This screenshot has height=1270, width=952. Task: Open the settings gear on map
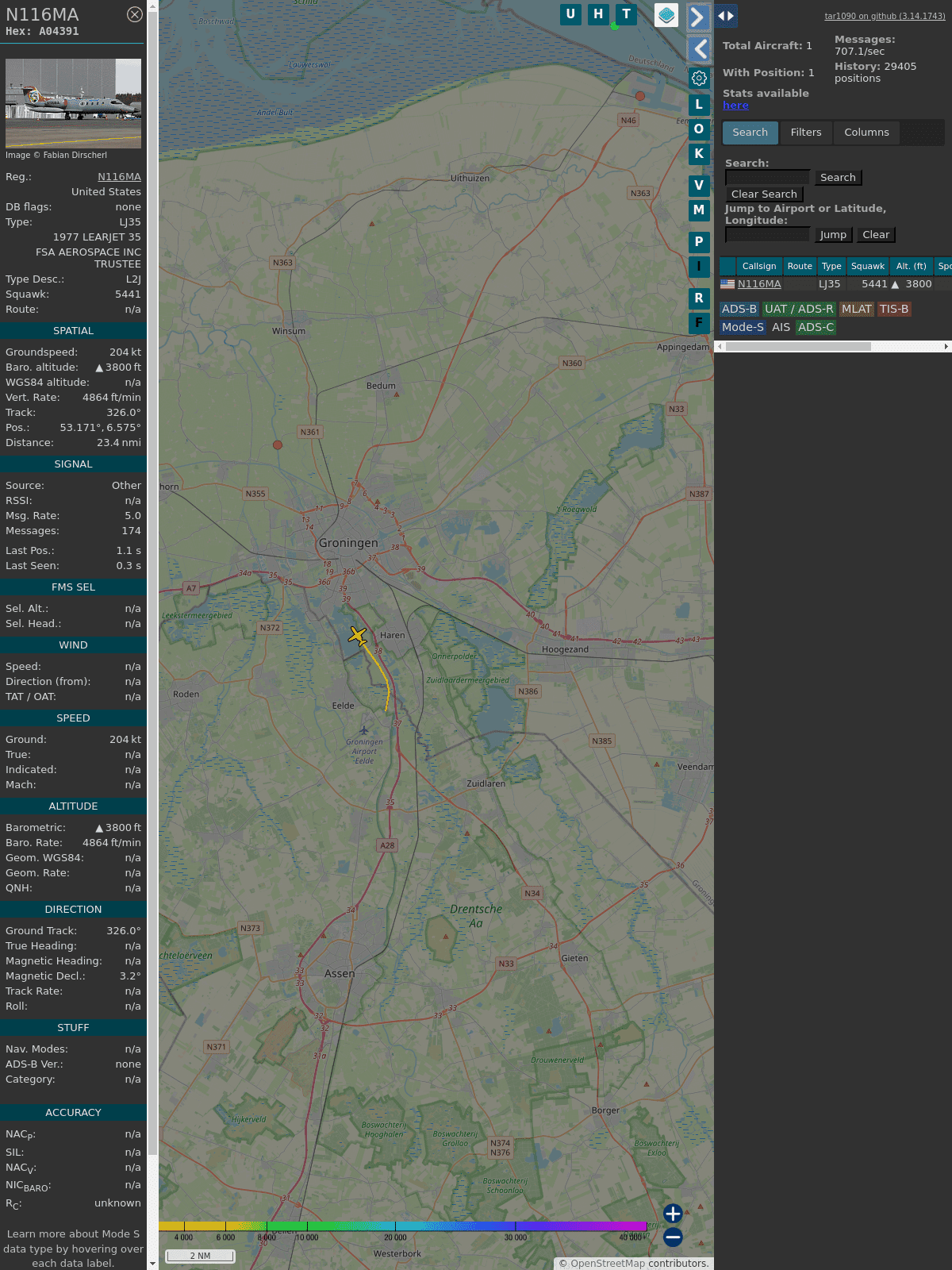click(x=699, y=78)
